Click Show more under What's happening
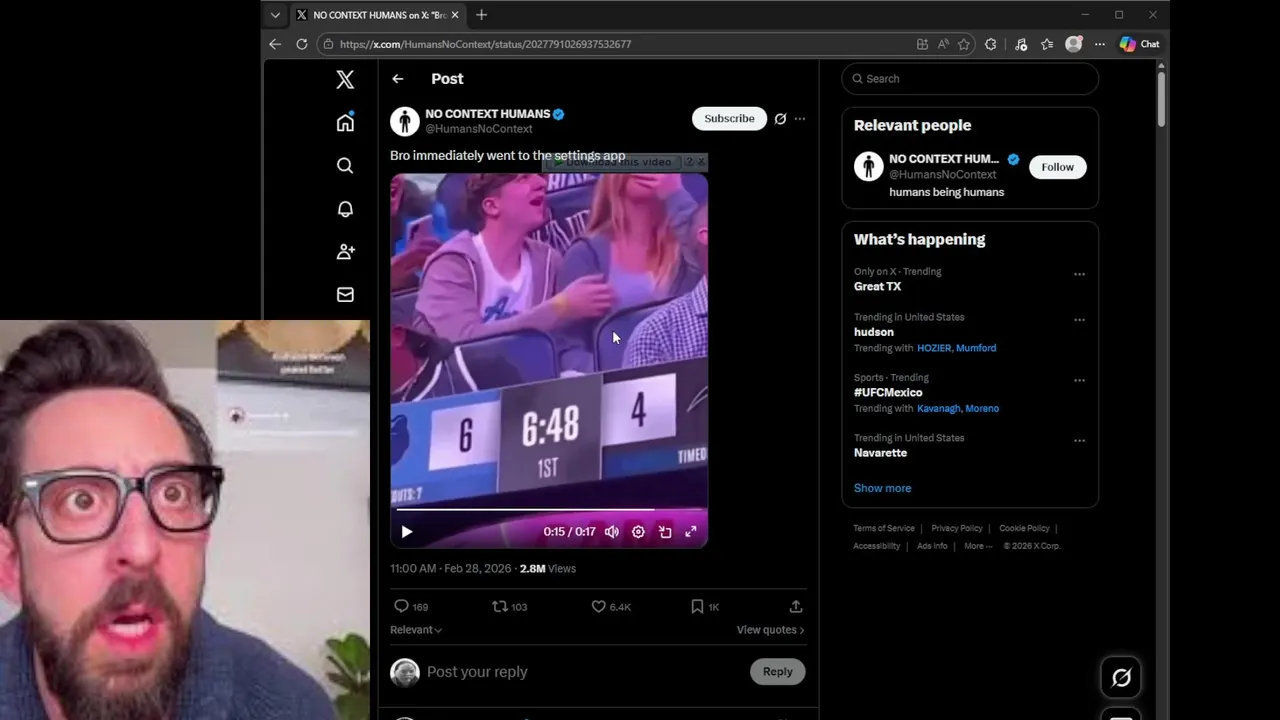1280x720 pixels. [882, 488]
